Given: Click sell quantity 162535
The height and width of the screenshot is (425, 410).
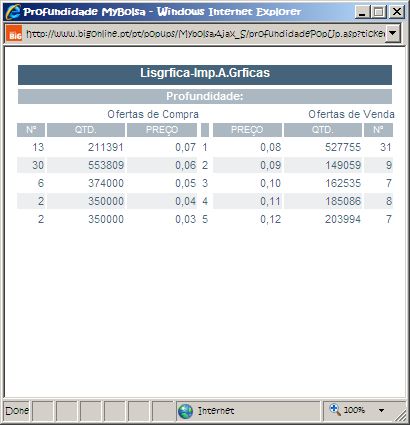Looking at the screenshot, I should [x=343, y=183].
